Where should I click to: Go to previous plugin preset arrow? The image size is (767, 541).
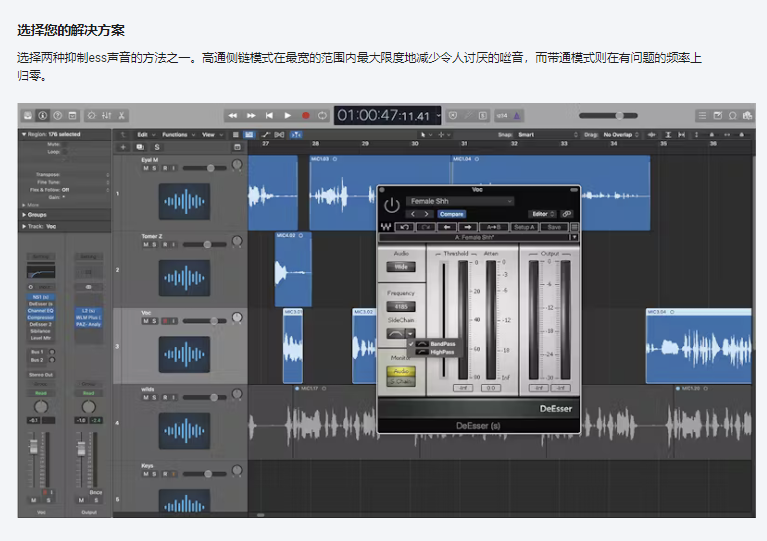(413, 214)
